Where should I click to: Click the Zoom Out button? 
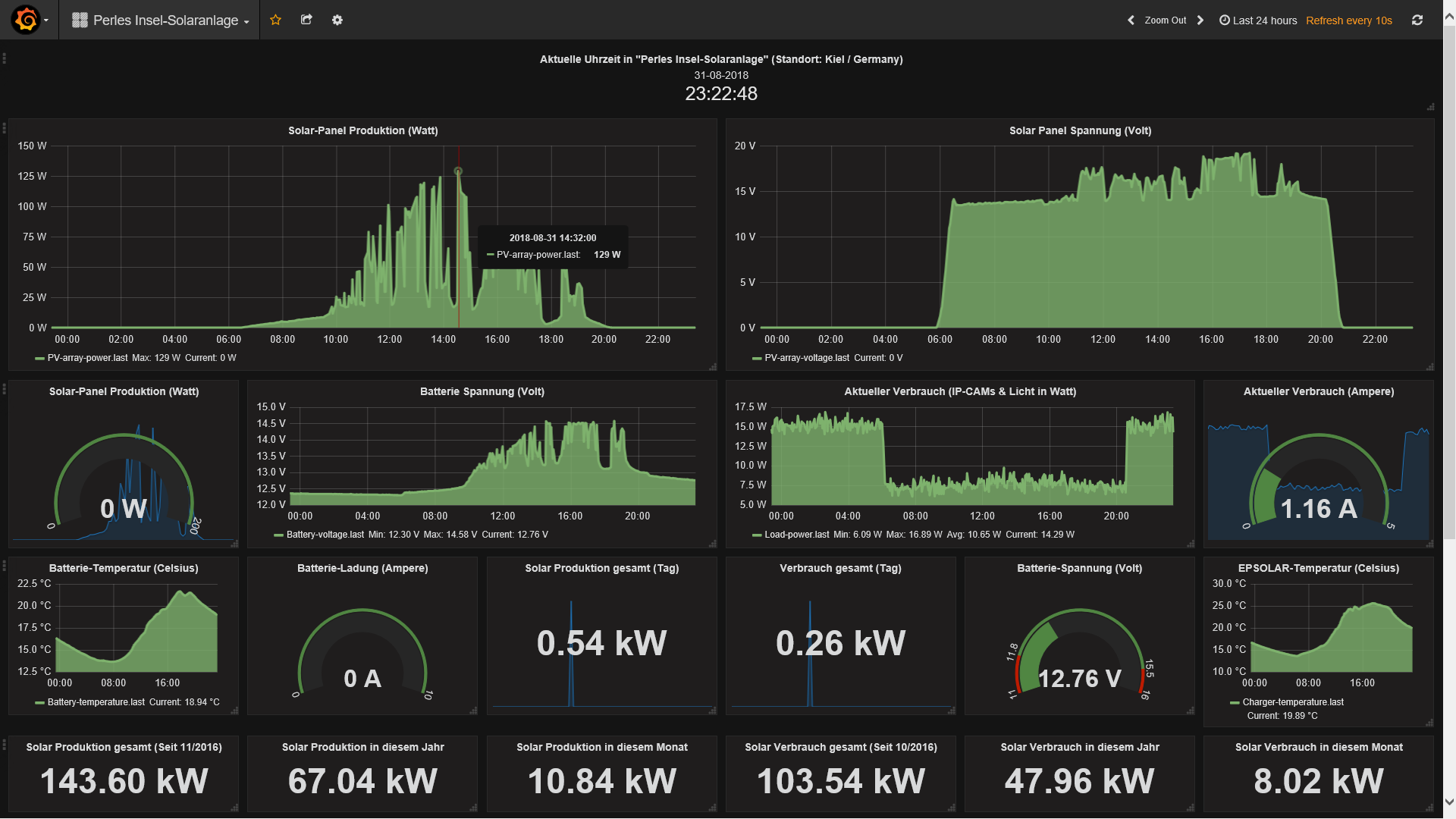tap(1165, 20)
